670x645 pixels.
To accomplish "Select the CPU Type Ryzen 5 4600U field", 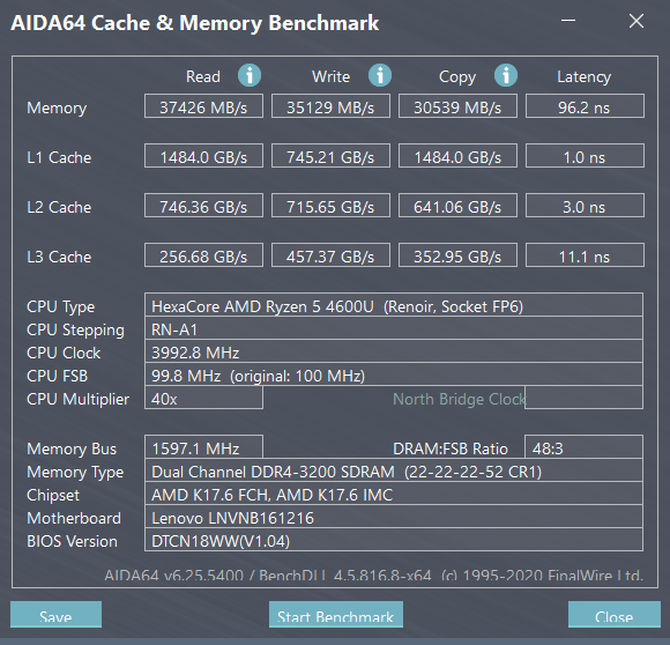I will coord(394,305).
